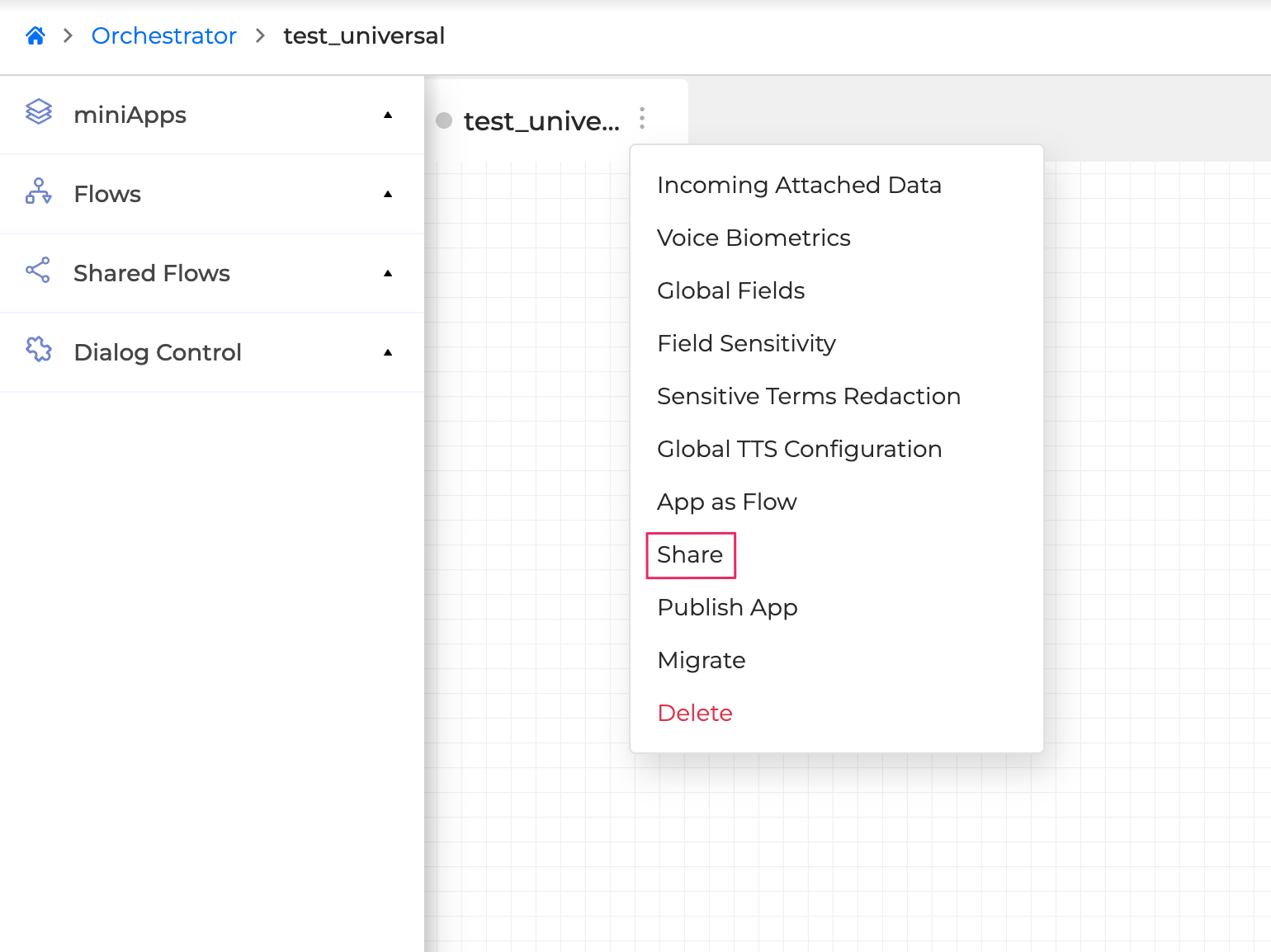Click the gray status dot on the tab

coord(444,120)
